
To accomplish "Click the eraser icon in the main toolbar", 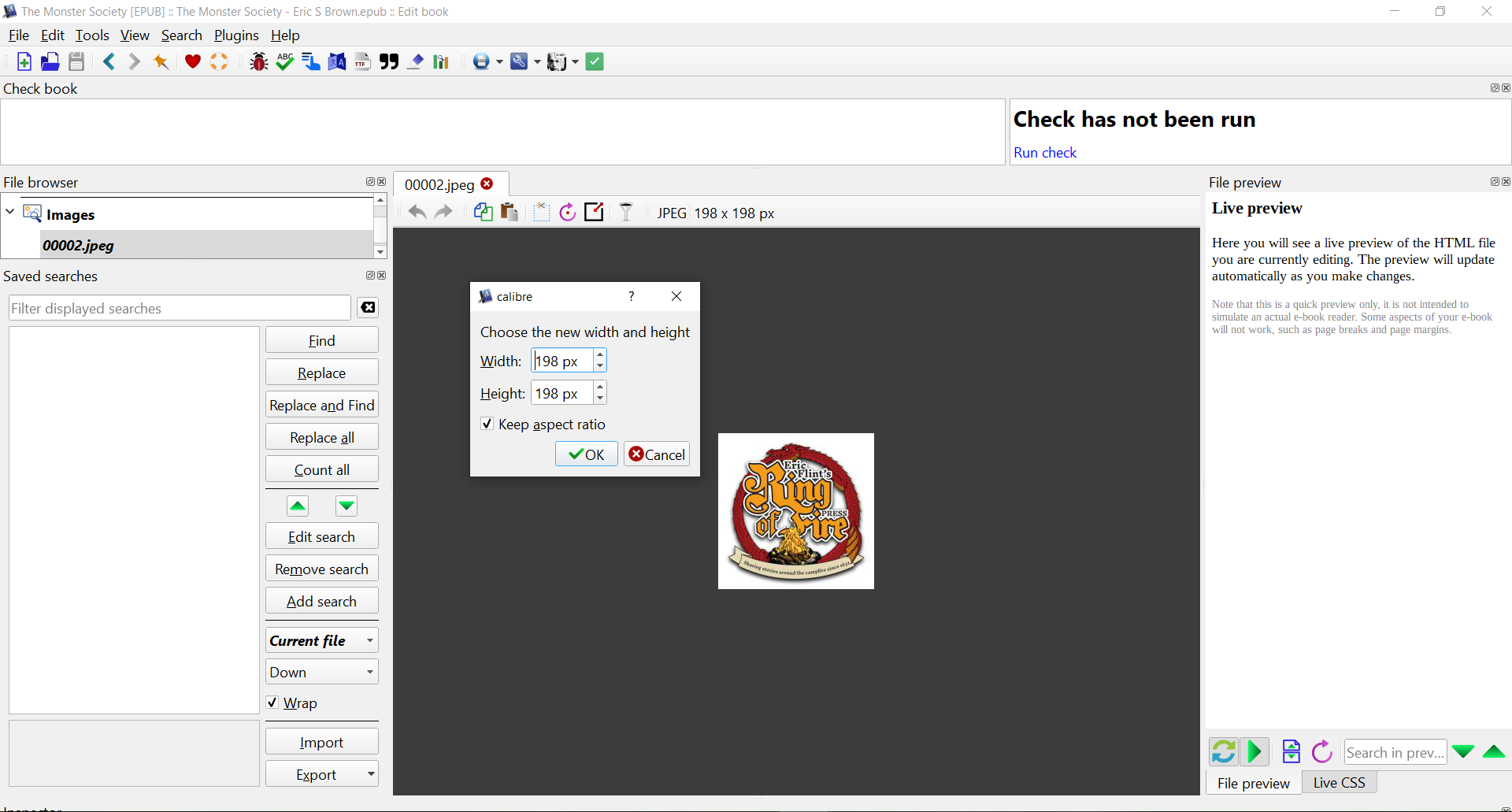I will [x=415, y=61].
